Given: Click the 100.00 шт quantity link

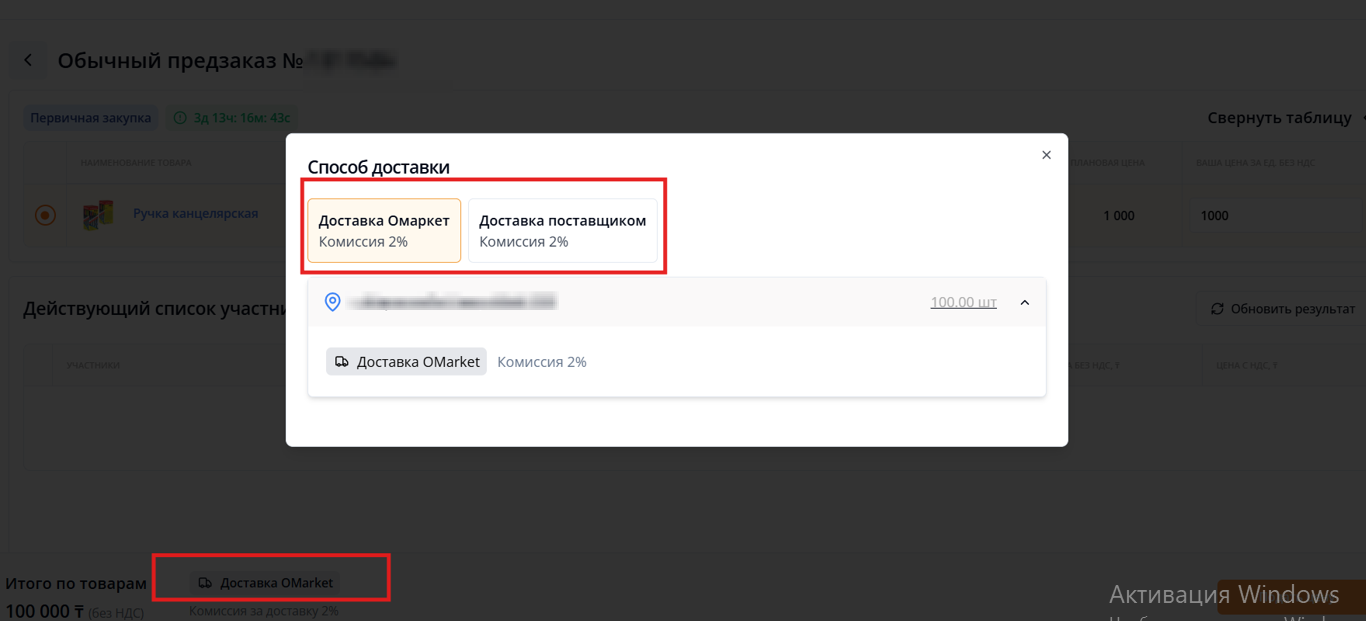Looking at the screenshot, I should [x=963, y=302].
